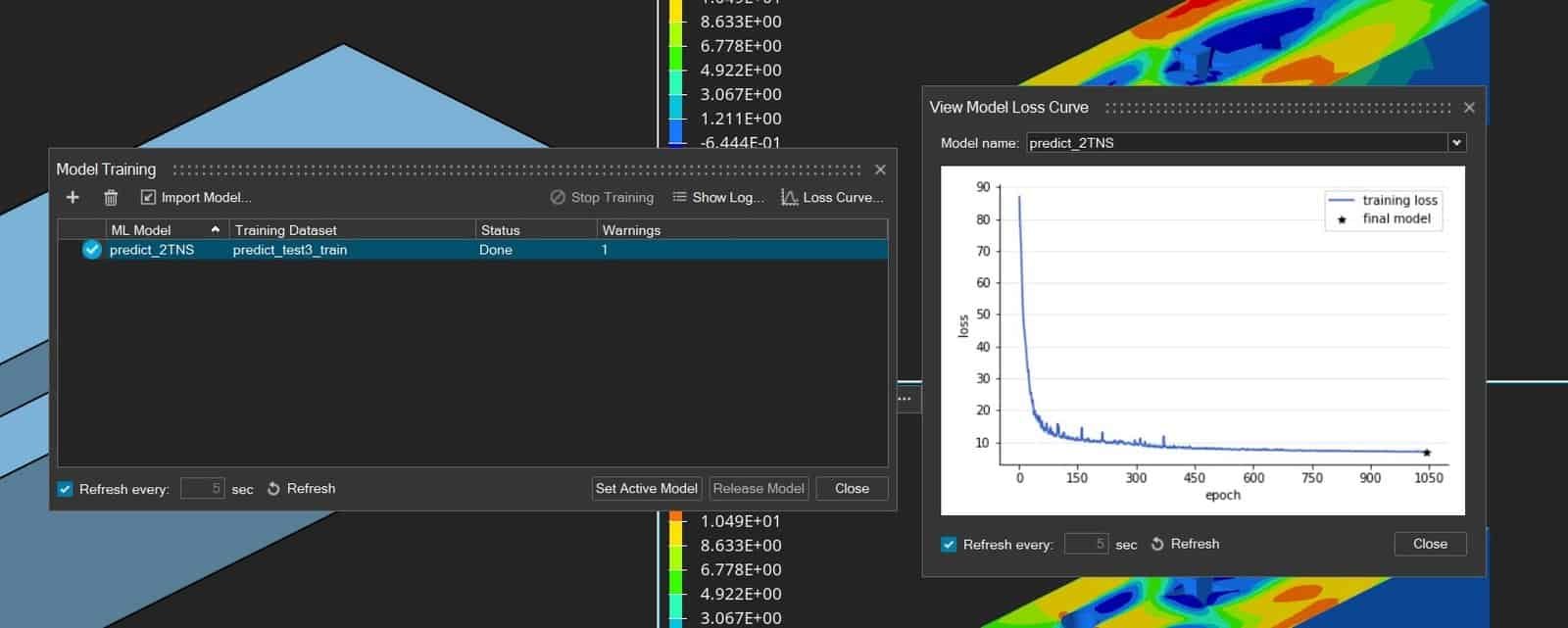Click the color legend bar near 8.633E+00

[675, 22]
